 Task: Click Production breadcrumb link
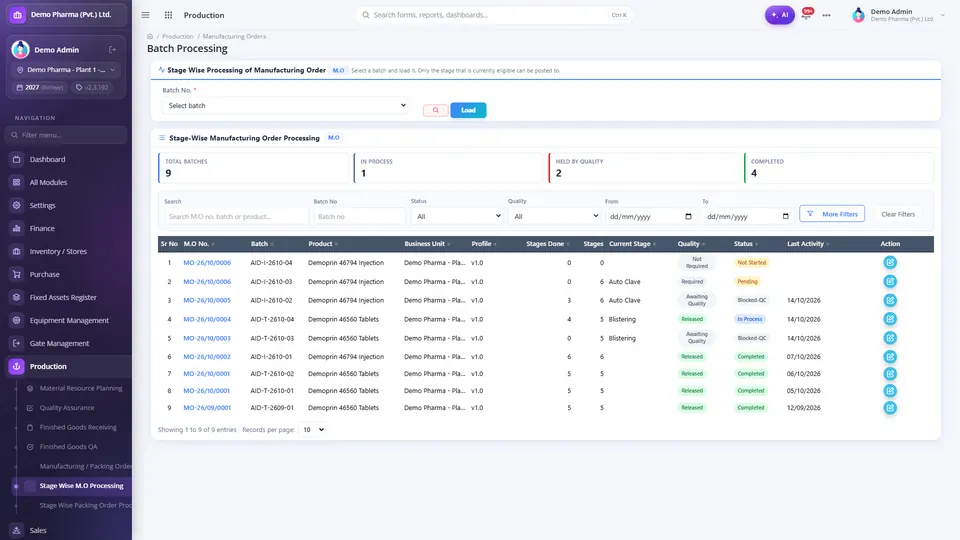(178, 36)
